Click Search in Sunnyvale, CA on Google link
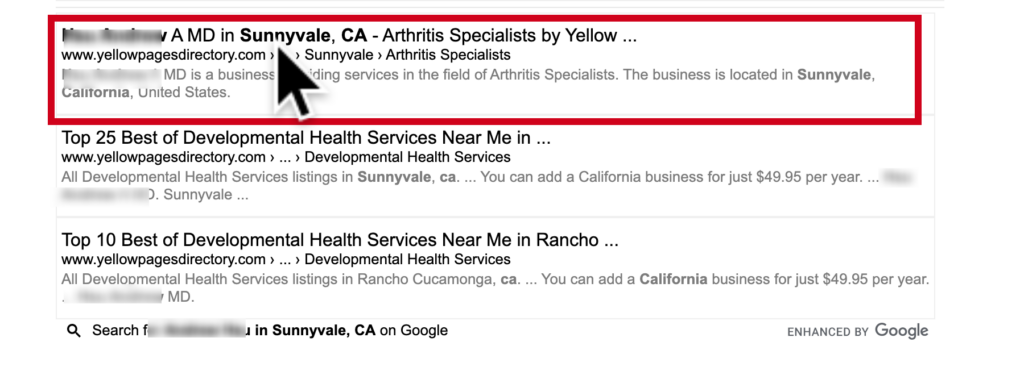Screen dimensions: 1024x375 tap(270, 331)
